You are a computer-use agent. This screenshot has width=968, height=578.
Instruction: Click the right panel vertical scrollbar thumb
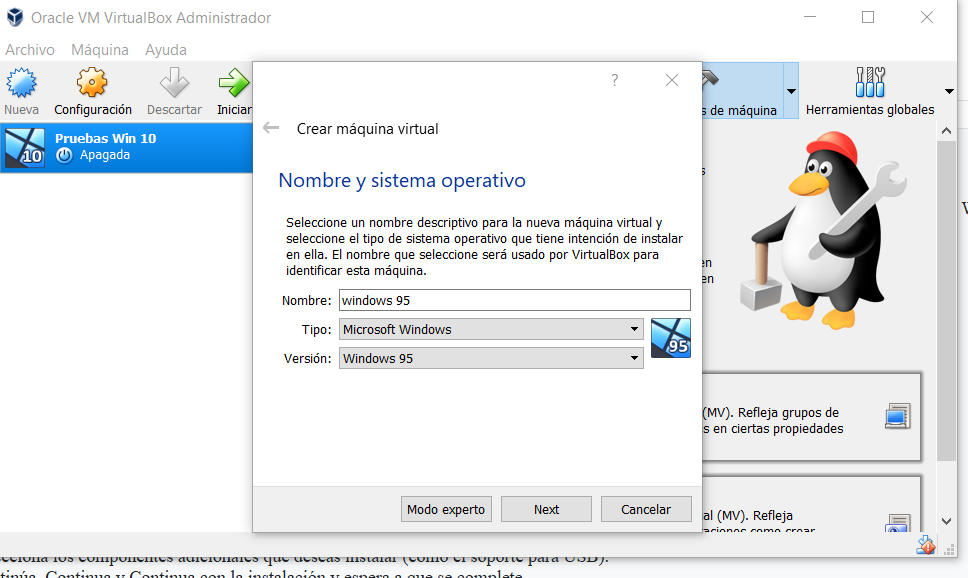click(x=946, y=301)
